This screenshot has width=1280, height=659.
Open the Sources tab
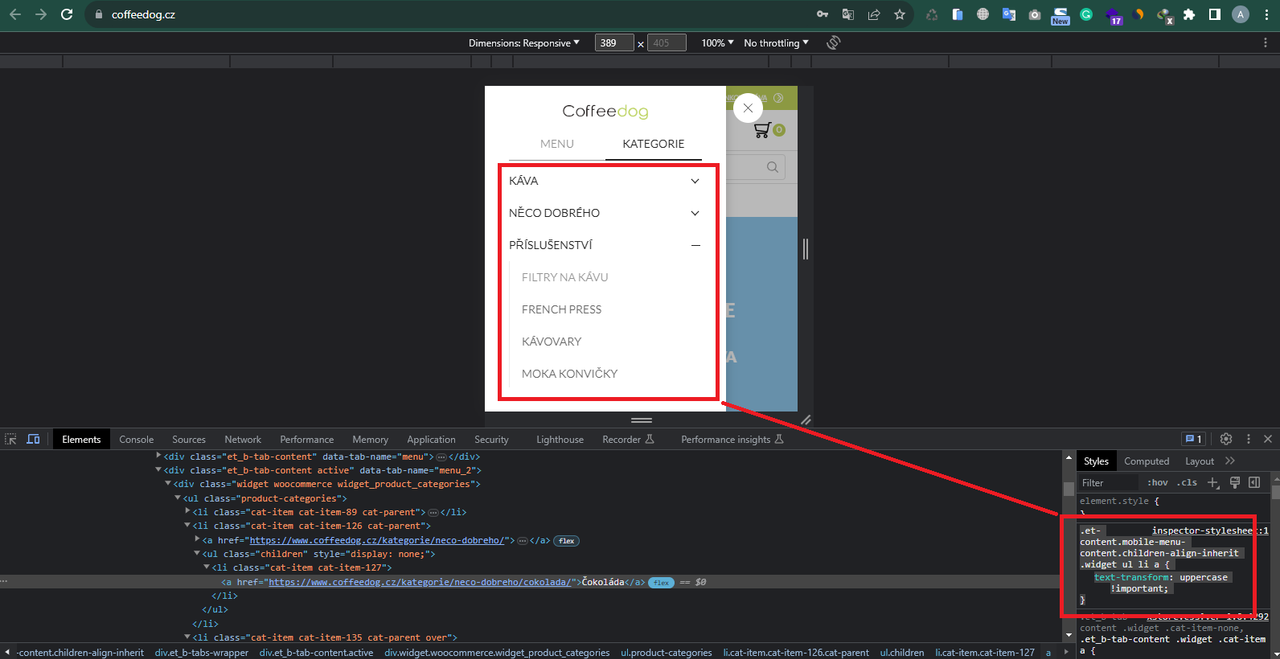(188, 439)
